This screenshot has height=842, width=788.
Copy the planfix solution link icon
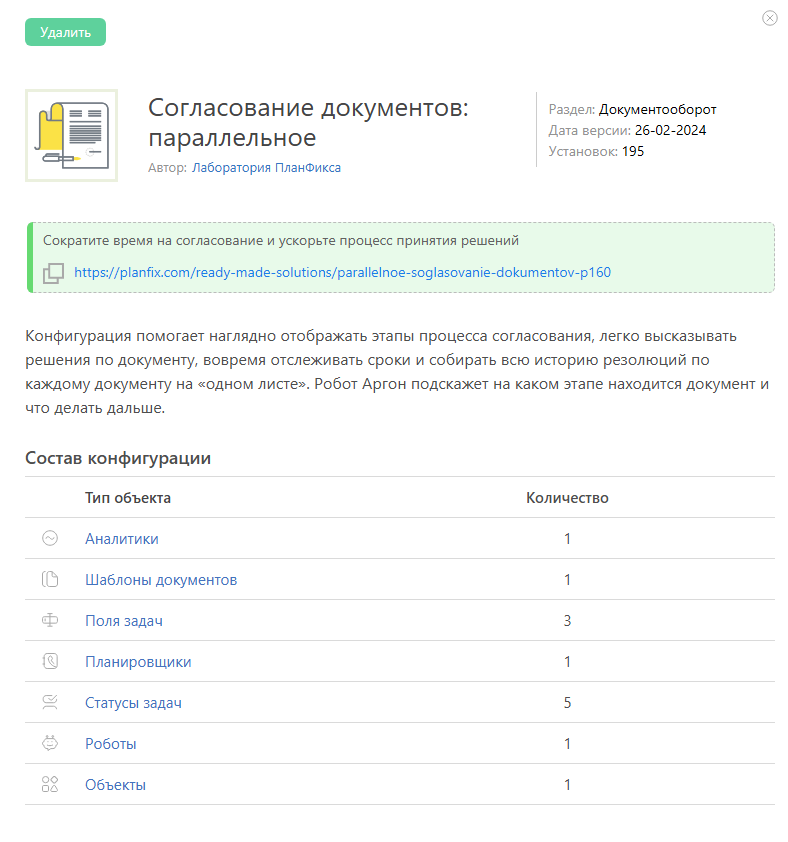(53, 273)
